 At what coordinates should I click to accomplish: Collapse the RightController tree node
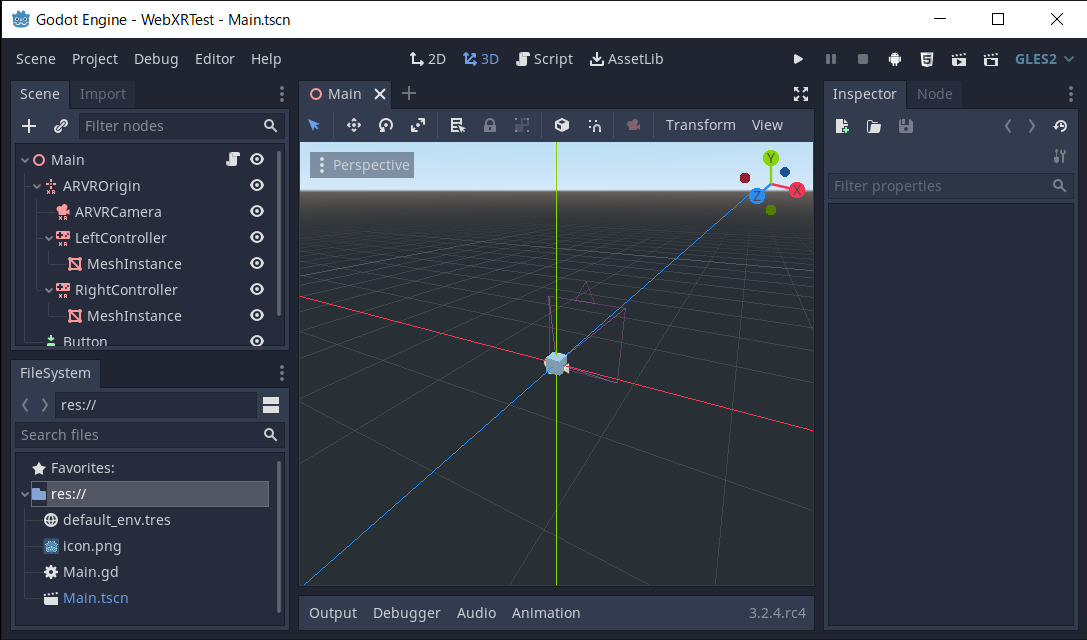point(49,290)
